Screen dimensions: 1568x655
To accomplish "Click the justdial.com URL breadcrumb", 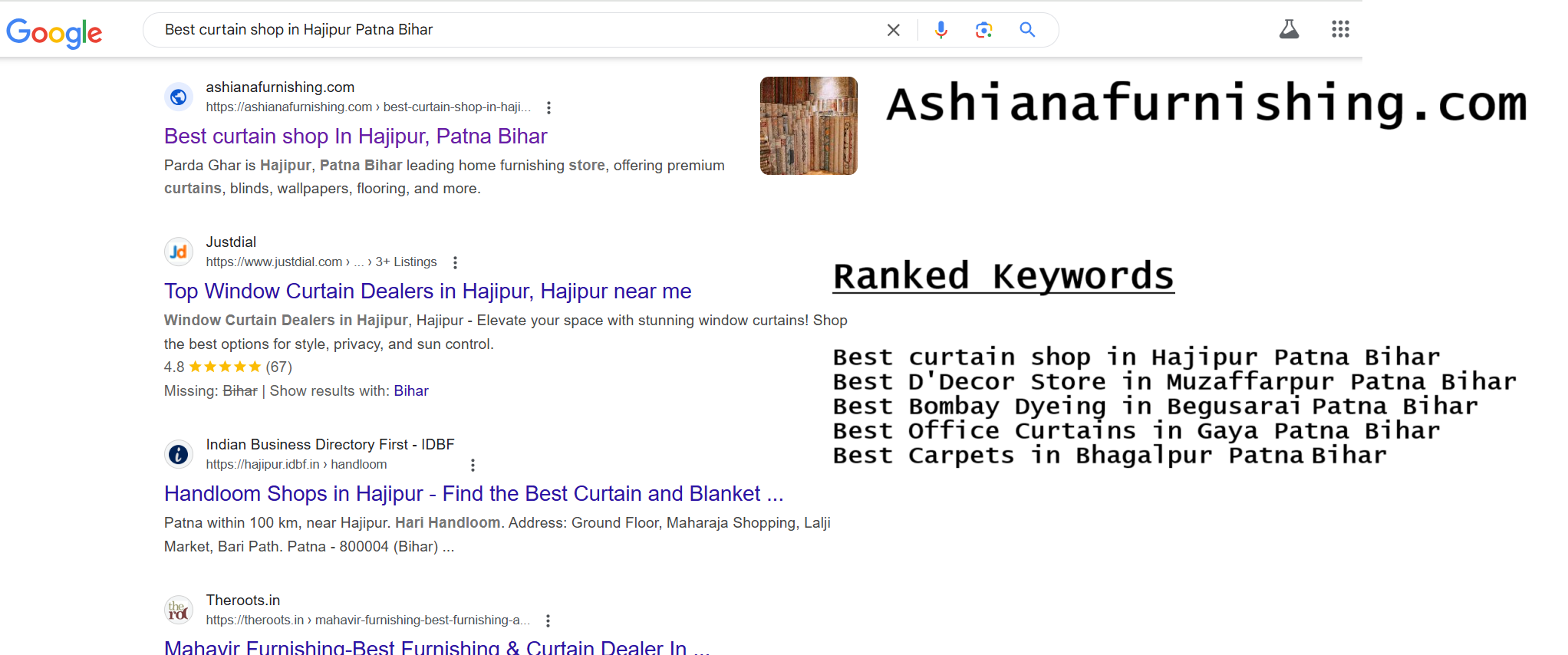I will [x=321, y=262].
